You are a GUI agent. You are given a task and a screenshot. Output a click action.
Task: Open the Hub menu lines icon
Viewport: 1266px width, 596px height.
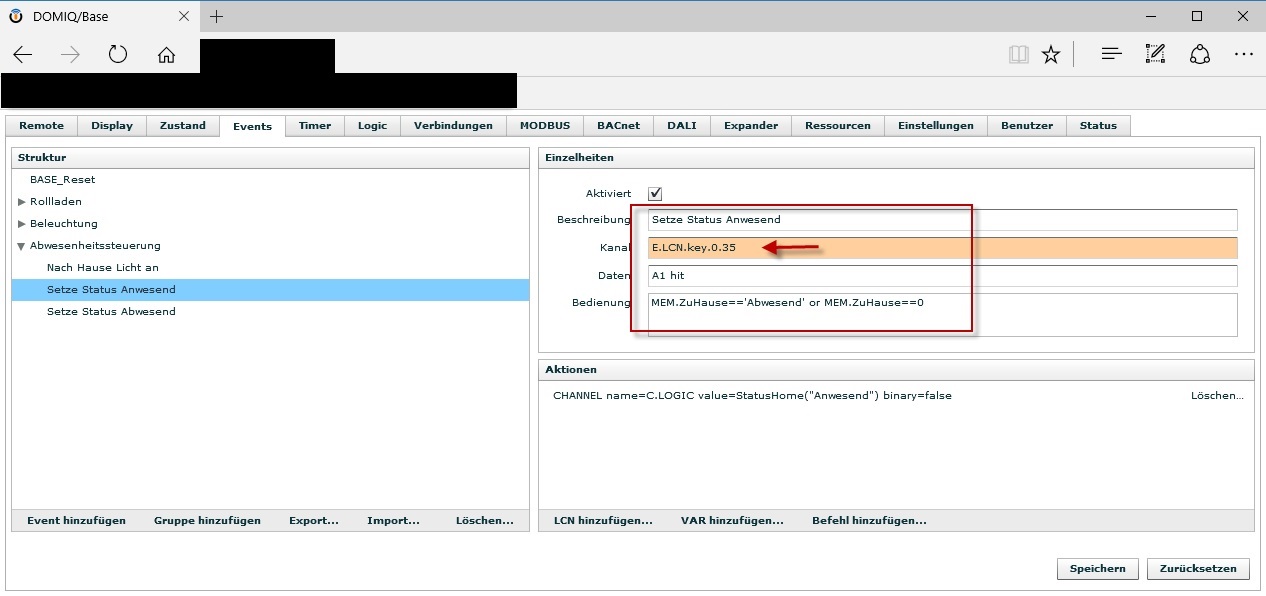[x=1111, y=55]
